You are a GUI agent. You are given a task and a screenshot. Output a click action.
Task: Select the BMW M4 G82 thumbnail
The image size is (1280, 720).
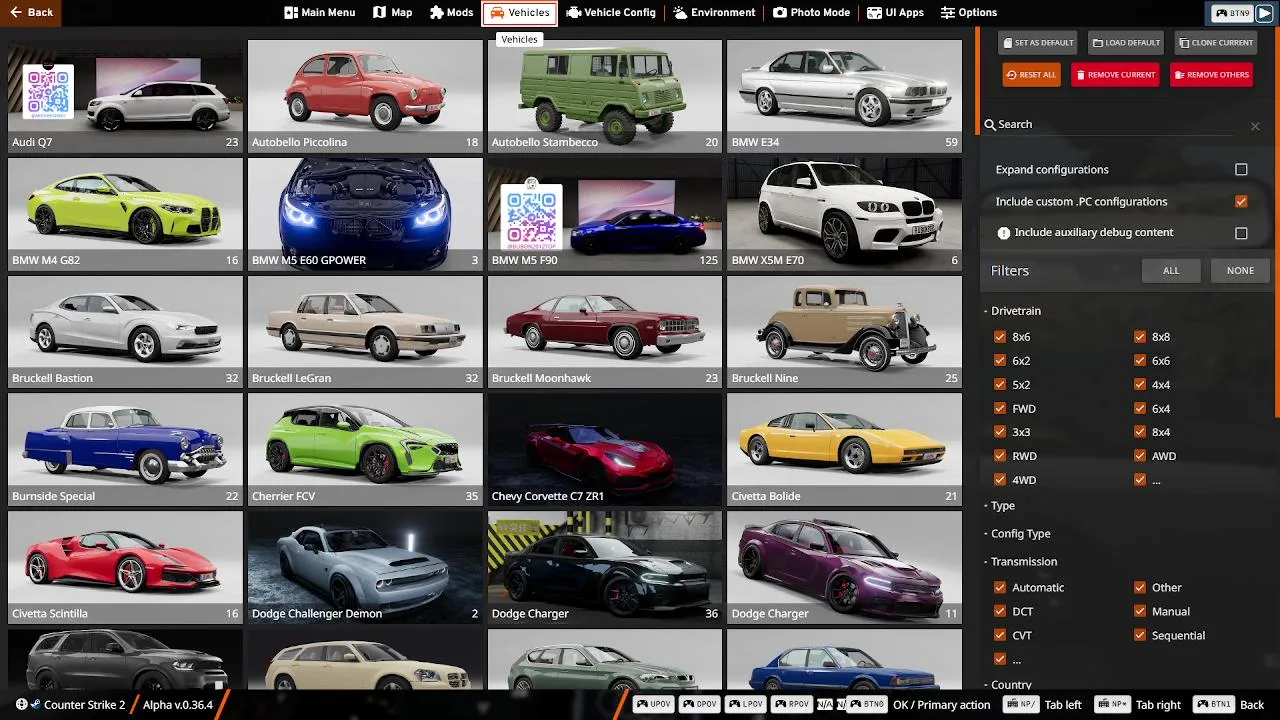click(125, 214)
